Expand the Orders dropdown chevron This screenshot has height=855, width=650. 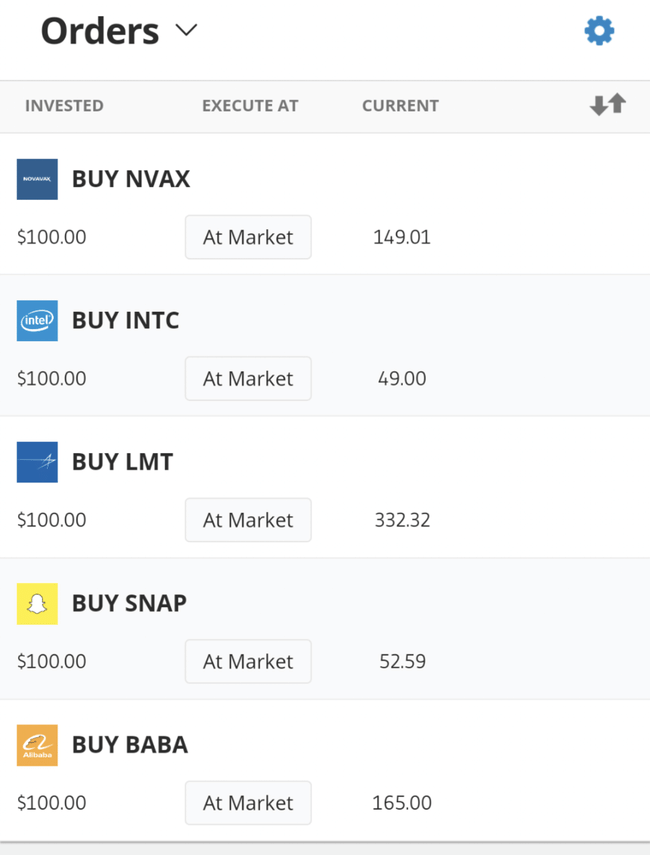[186, 31]
